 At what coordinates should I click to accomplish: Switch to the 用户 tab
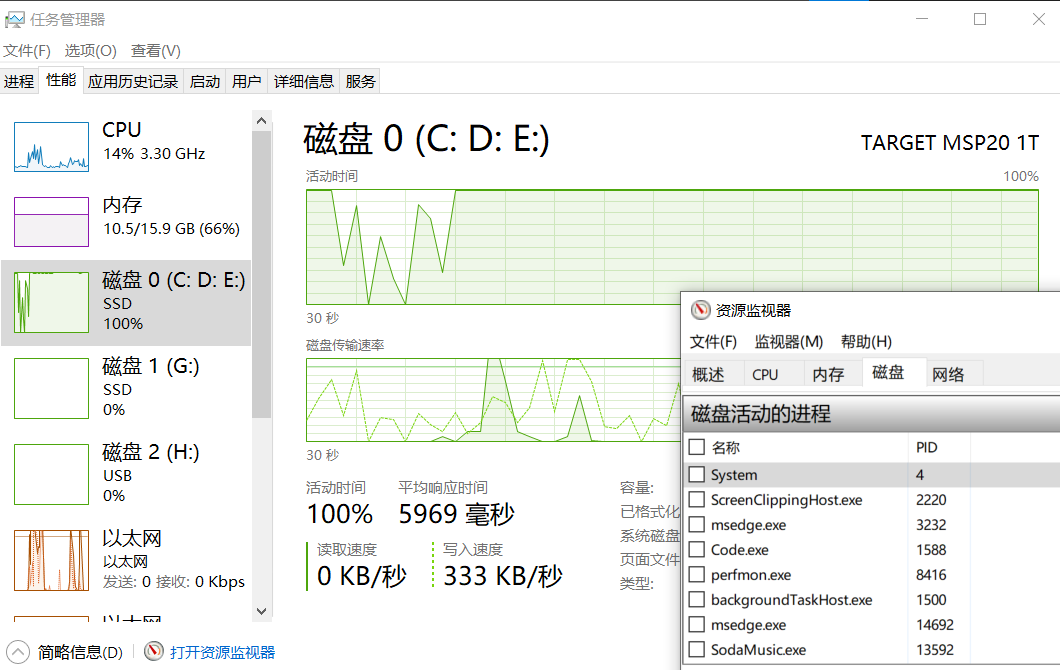point(246,82)
